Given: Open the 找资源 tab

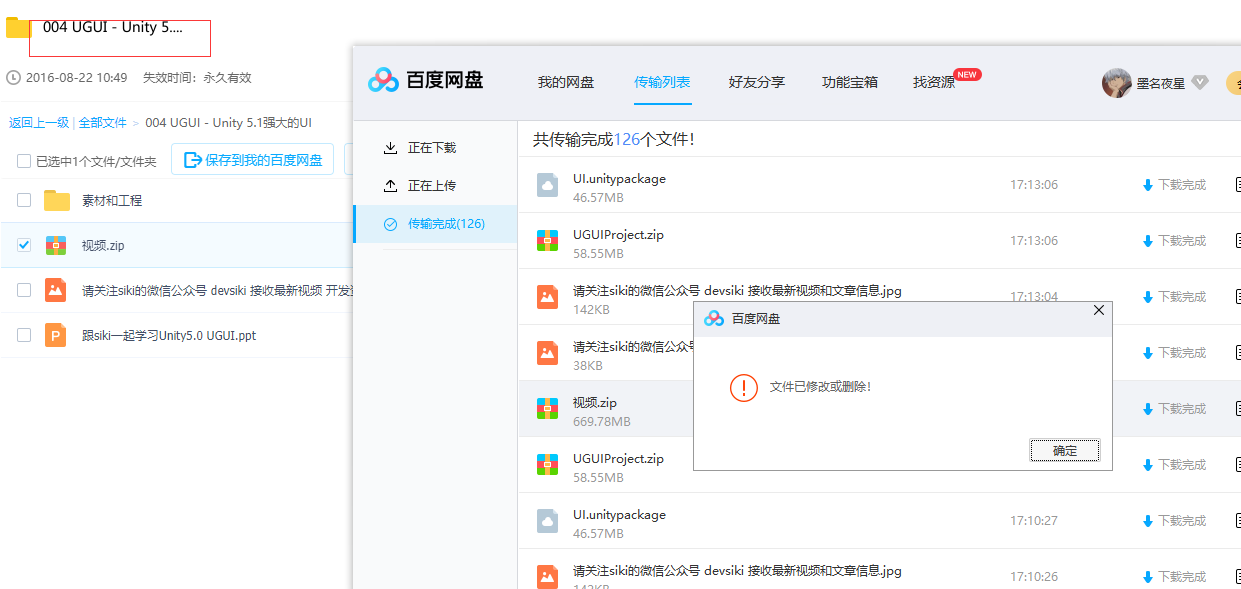Looking at the screenshot, I should pos(934,82).
